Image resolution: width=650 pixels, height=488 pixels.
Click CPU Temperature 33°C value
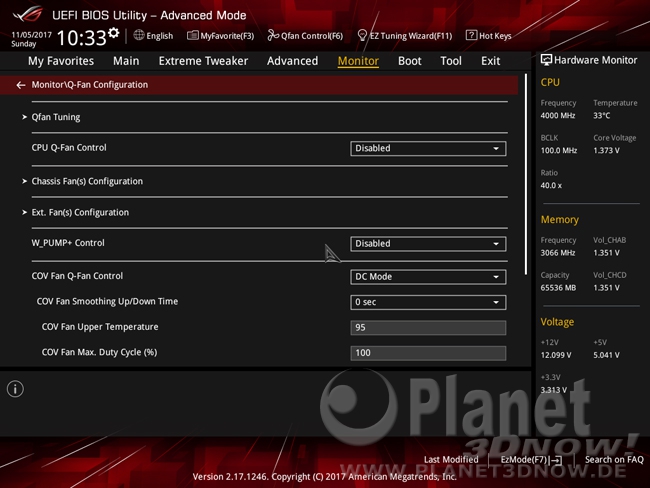(601, 116)
